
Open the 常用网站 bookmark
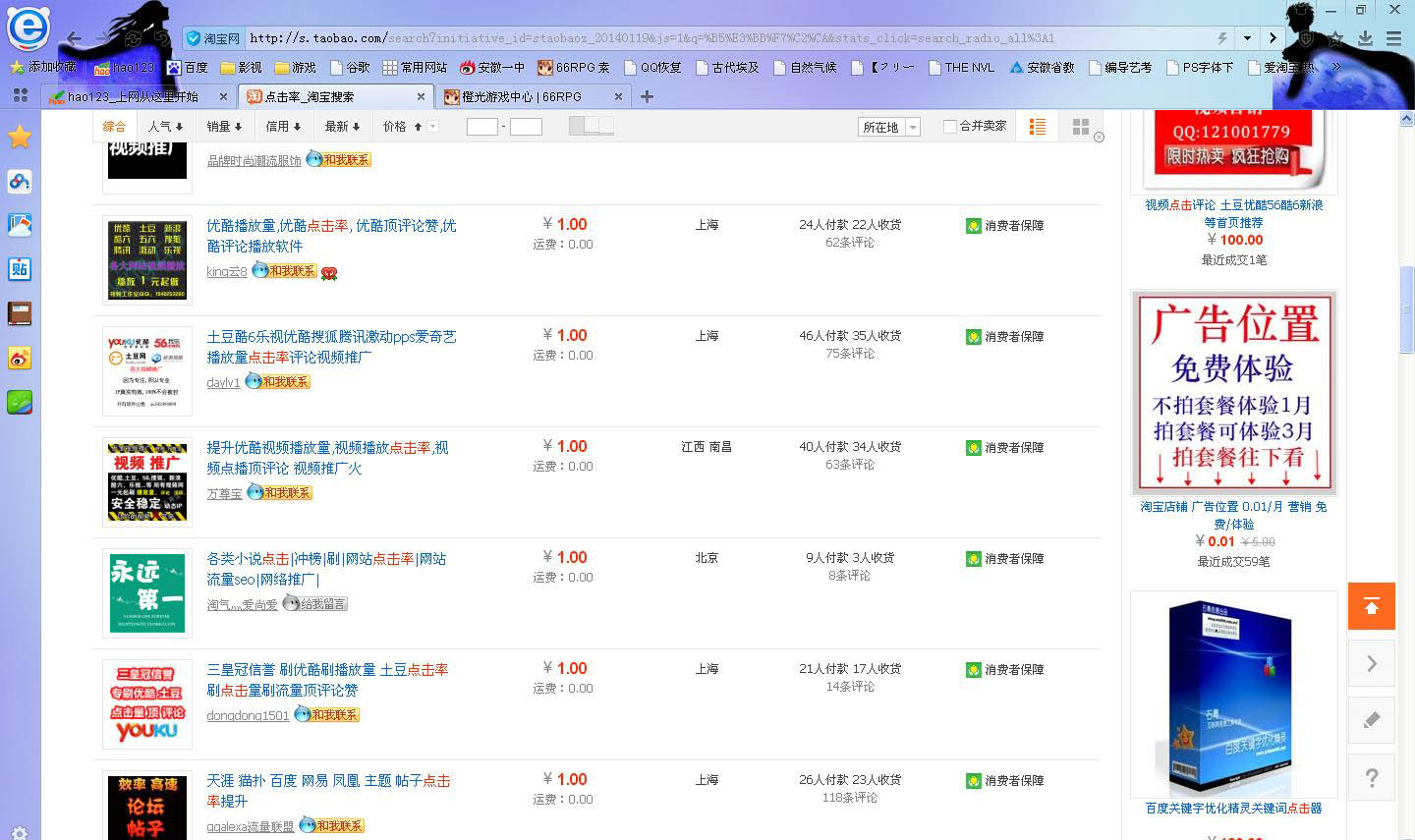415,68
